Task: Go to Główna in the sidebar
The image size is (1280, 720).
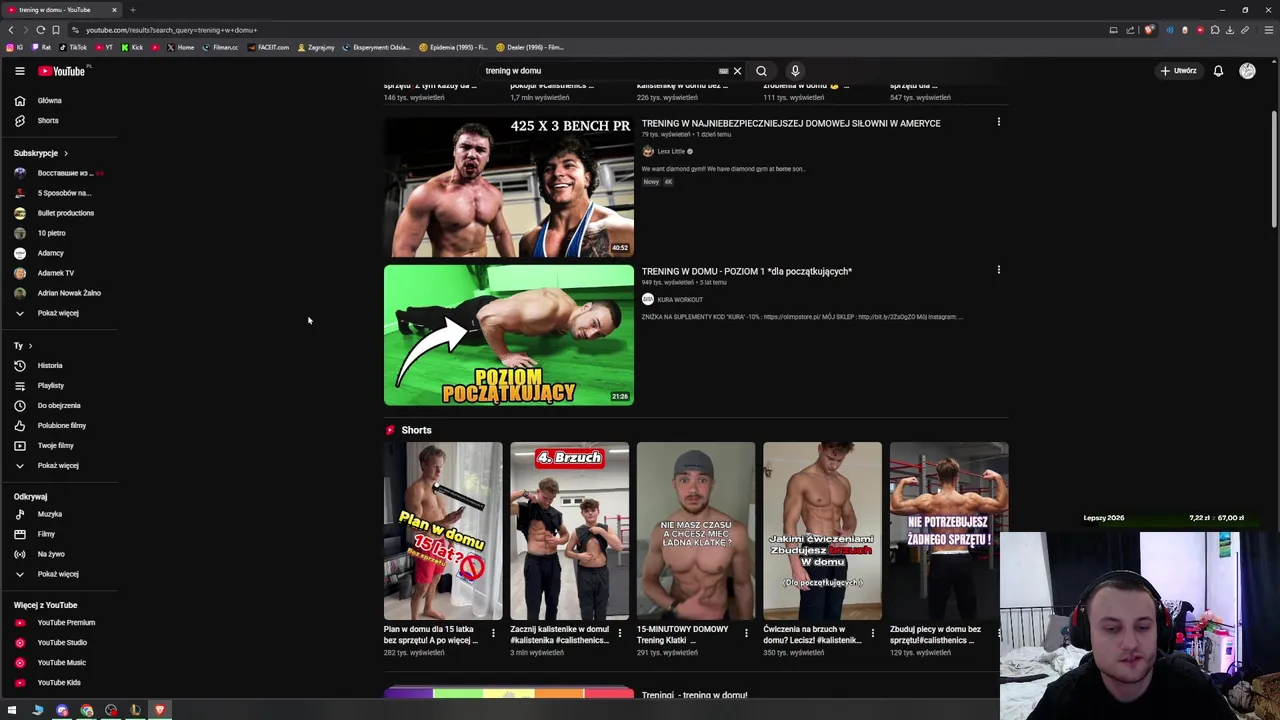Action: pos(50,101)
